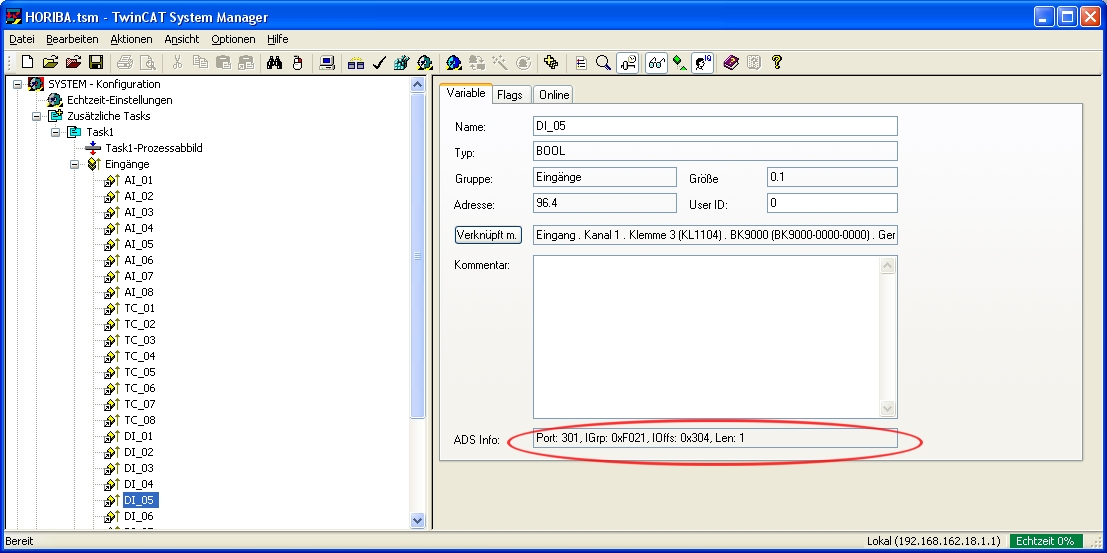Click the Save floppy disk icon

[x=96, y=63]
